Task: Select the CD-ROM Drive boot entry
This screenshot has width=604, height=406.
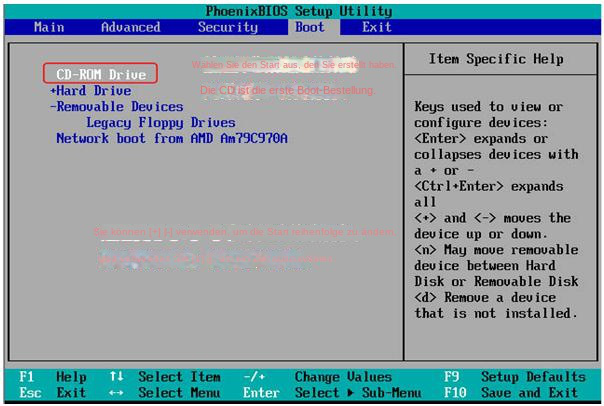Action: click(101, 74)
